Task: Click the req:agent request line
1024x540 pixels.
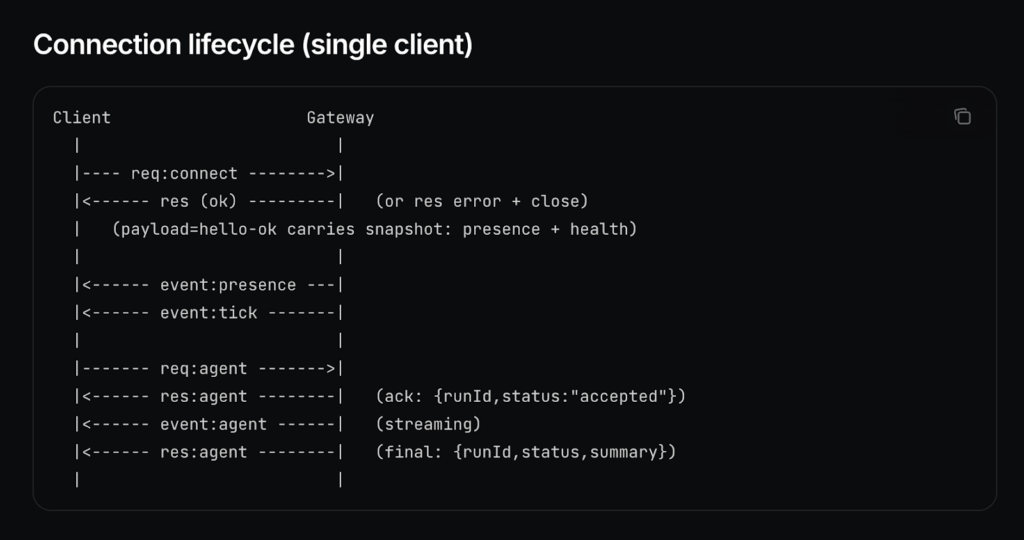Action: pos(208,369)
